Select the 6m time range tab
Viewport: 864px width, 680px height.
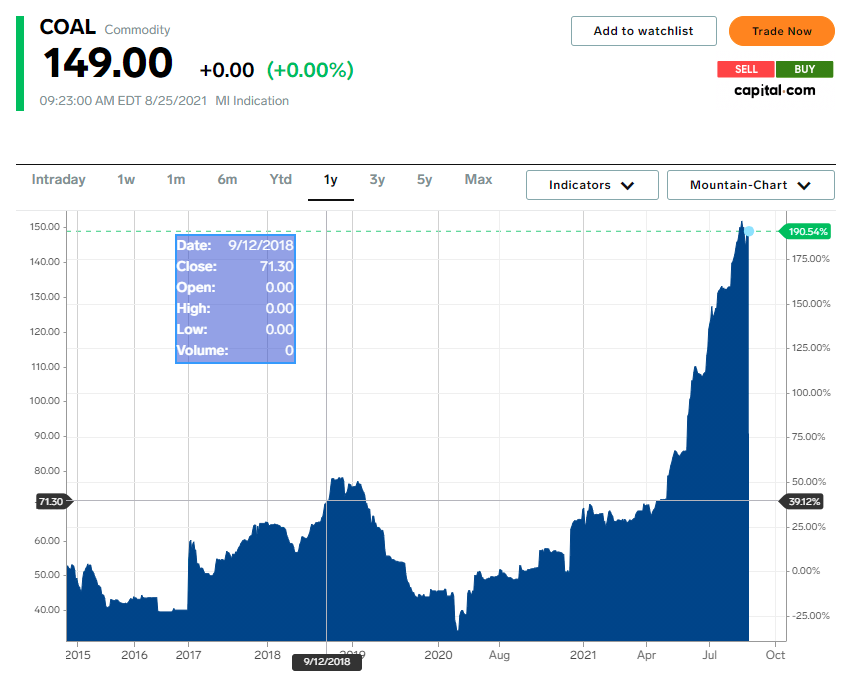click(x=227, y=180)
